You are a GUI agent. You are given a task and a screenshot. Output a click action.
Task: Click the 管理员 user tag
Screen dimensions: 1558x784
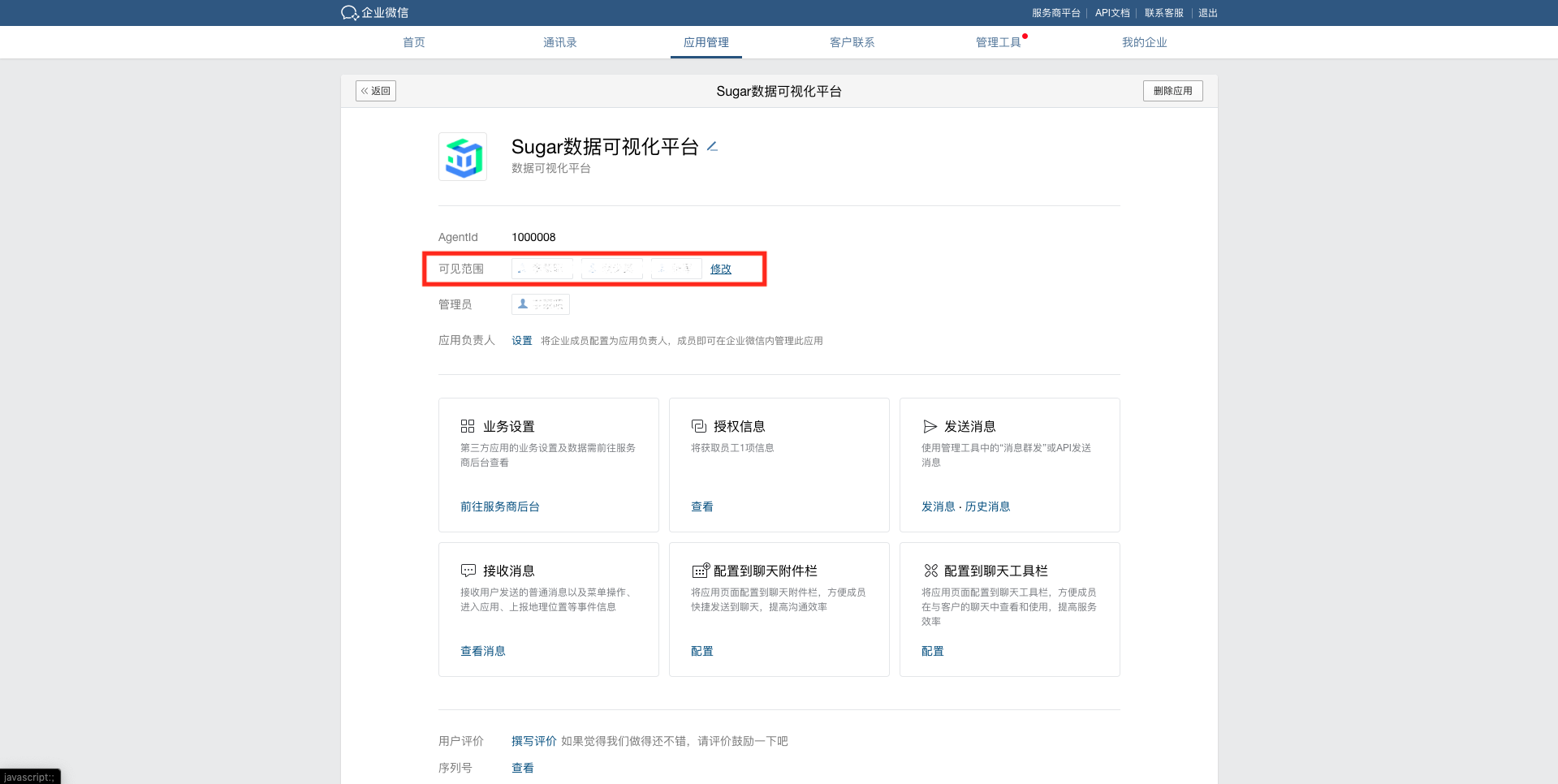pos(541,304)
